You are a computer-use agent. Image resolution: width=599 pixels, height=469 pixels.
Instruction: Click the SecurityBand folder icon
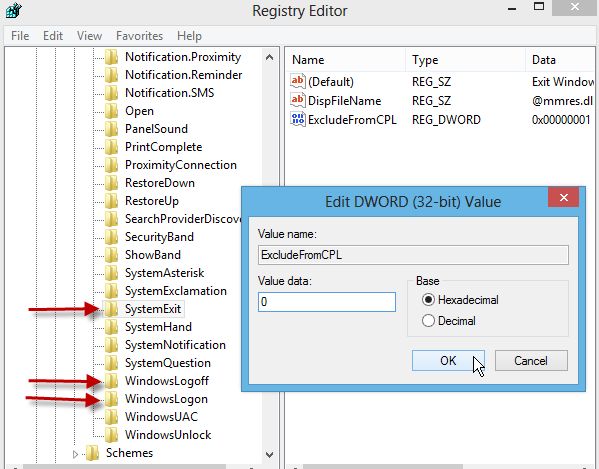(112, 236)
